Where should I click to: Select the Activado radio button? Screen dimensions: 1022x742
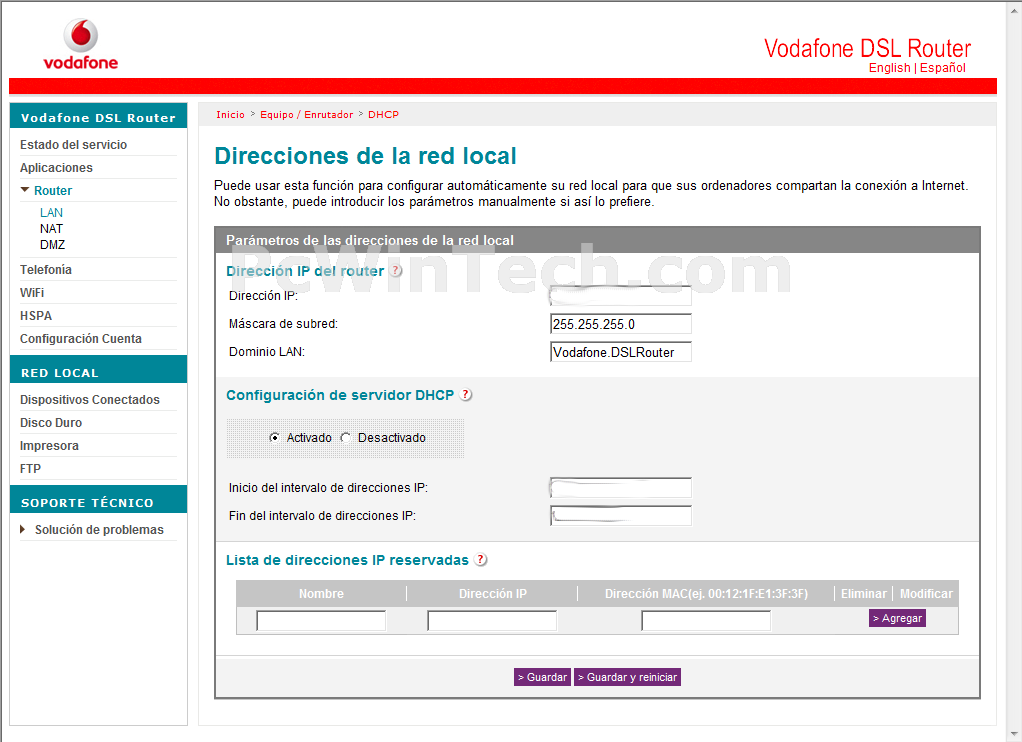pos(274,438)
